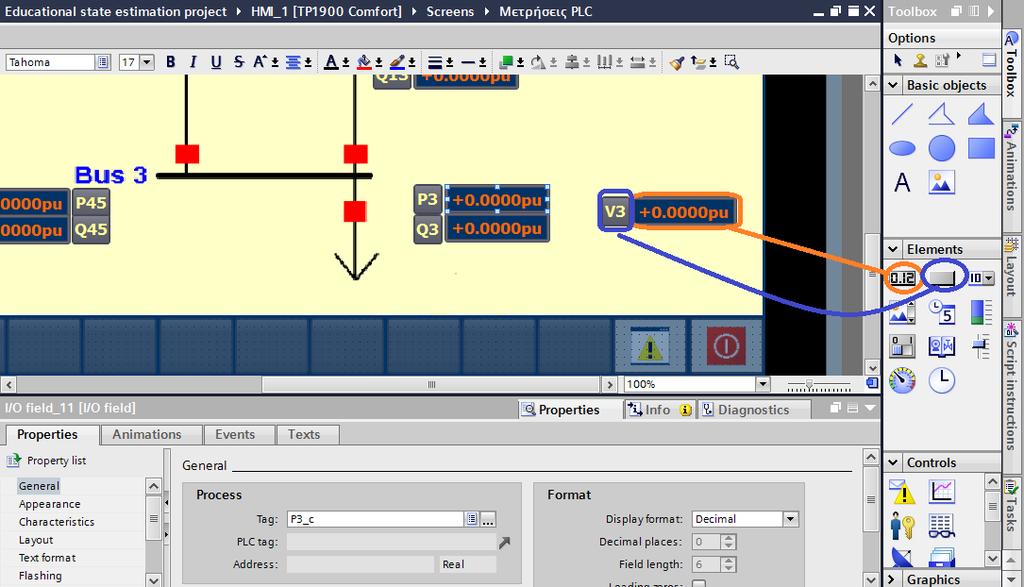Image resolution: width=1024 pixels, height=587 pixels.
Task: Toggle Bold text formatting
Action: (x=170, y=62)
